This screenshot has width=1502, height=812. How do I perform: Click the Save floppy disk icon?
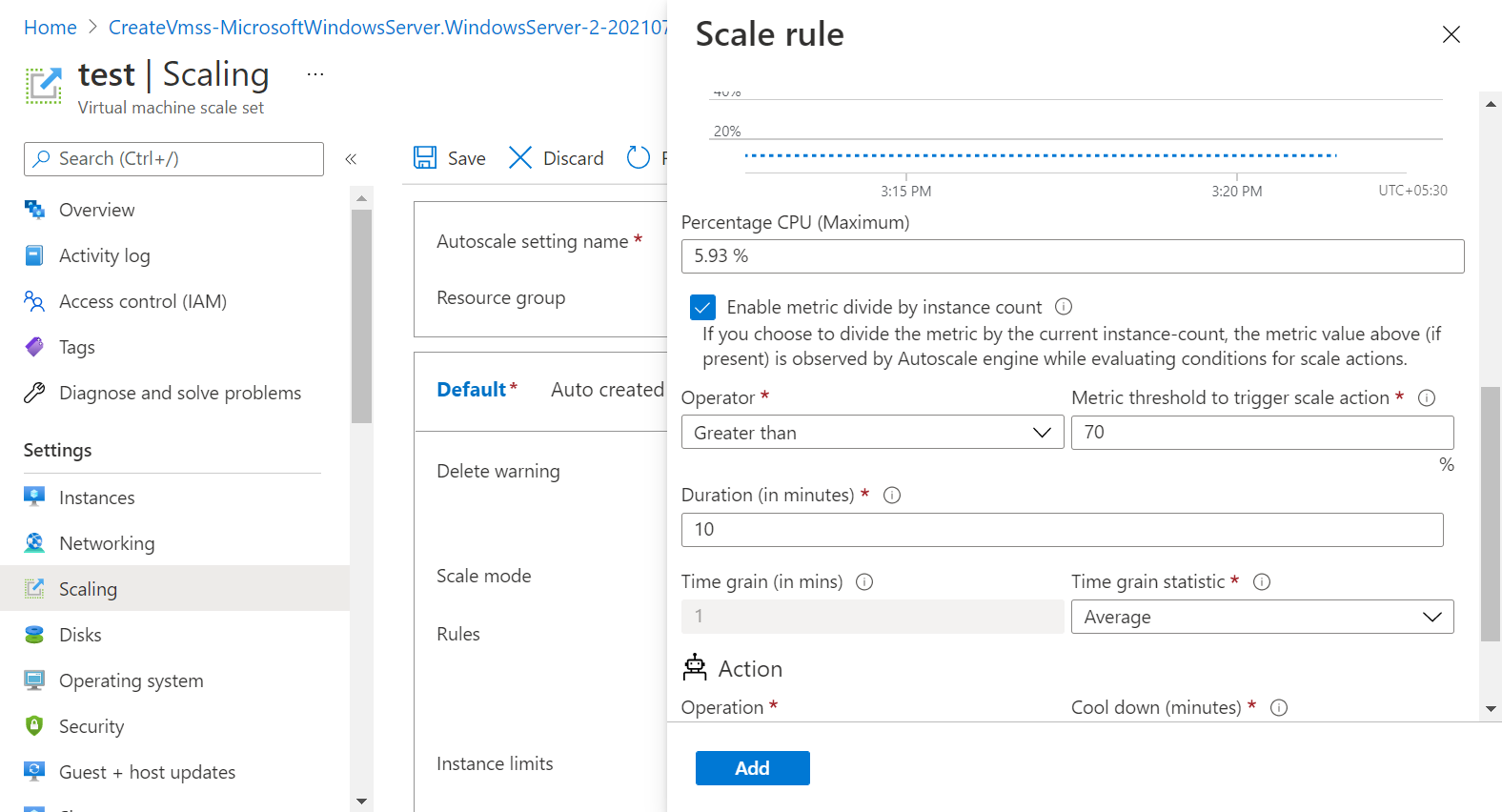coord(425,157)
